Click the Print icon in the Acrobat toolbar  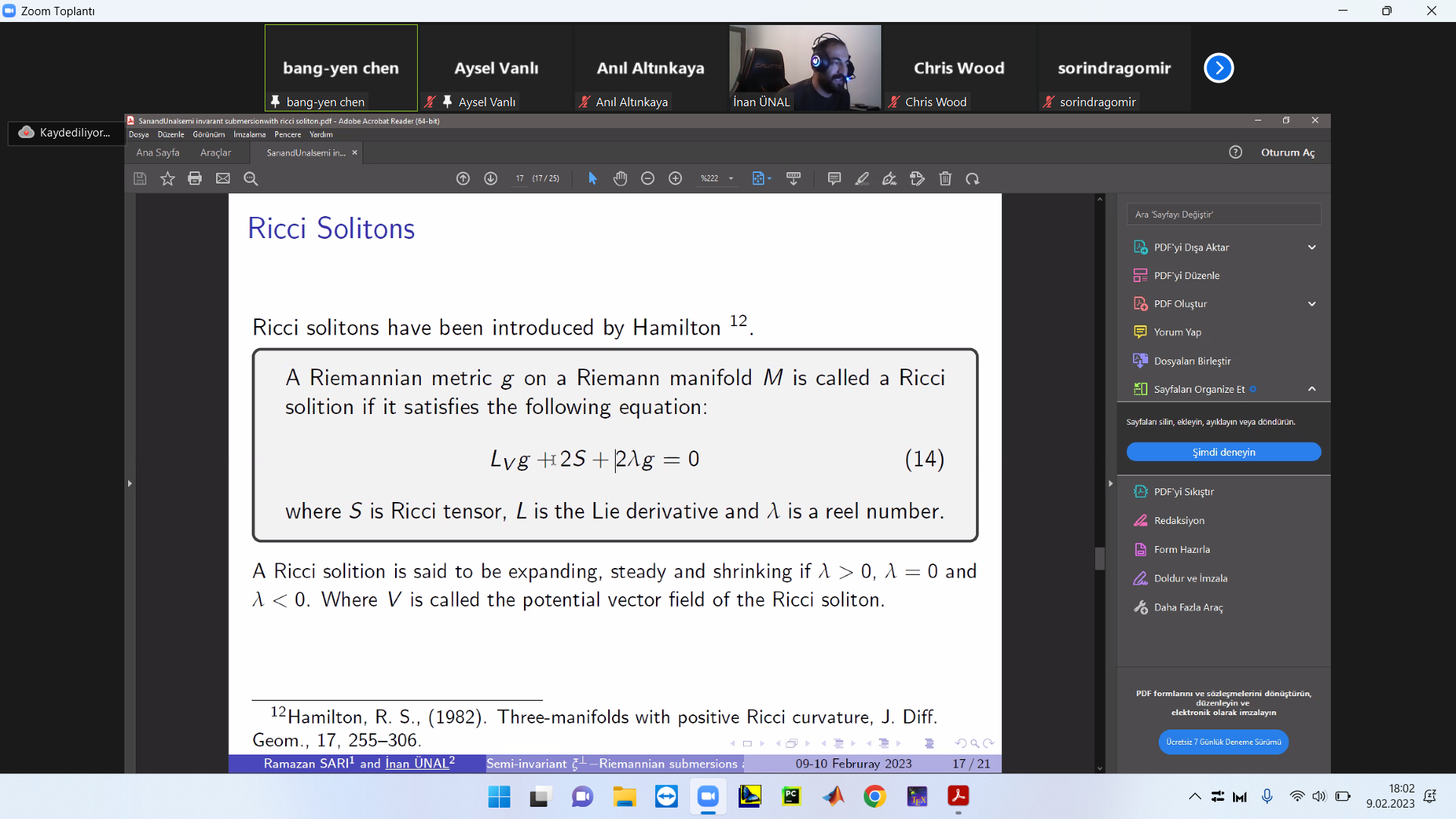tap(195, 179)
